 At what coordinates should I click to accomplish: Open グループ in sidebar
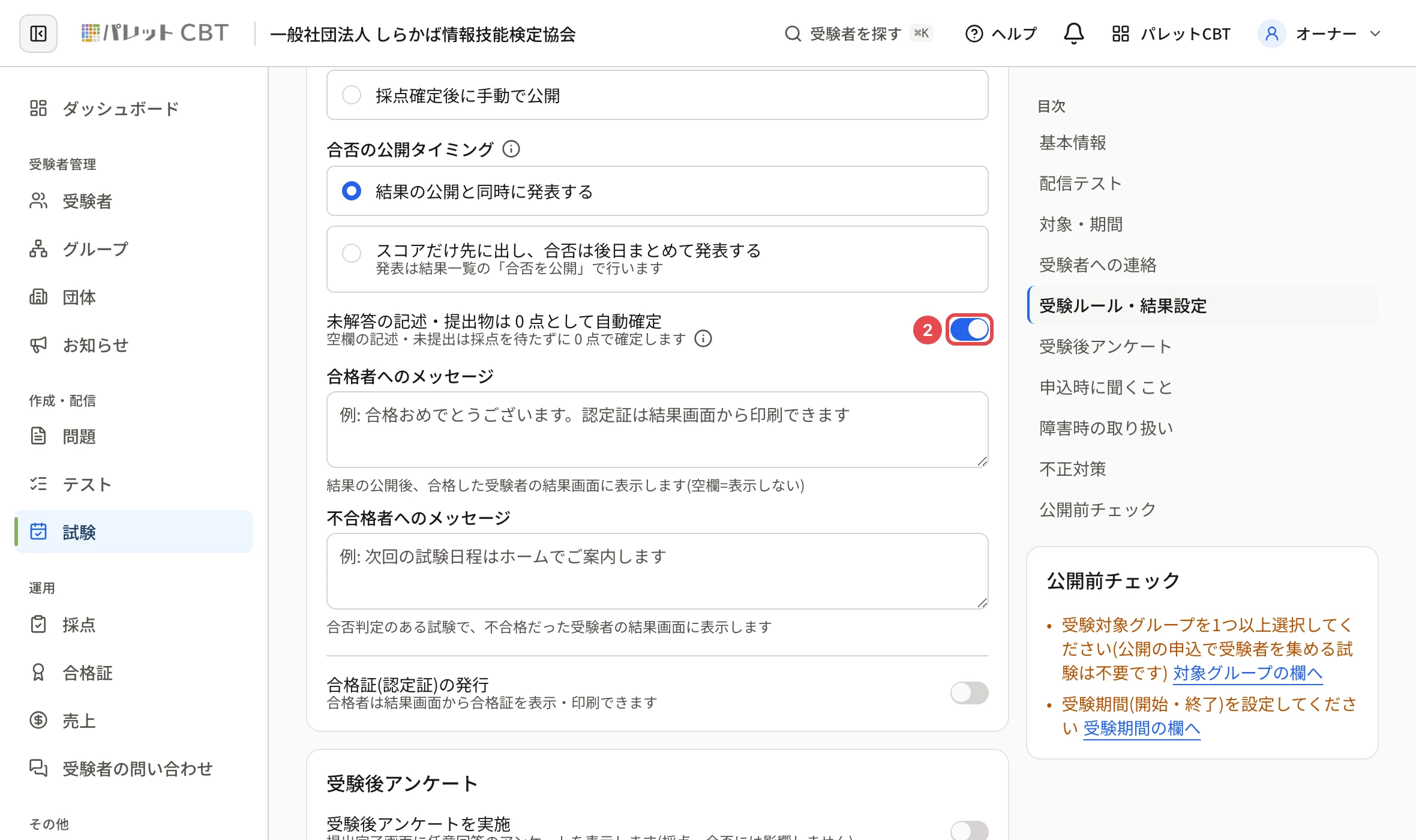[x=133, y=249]
